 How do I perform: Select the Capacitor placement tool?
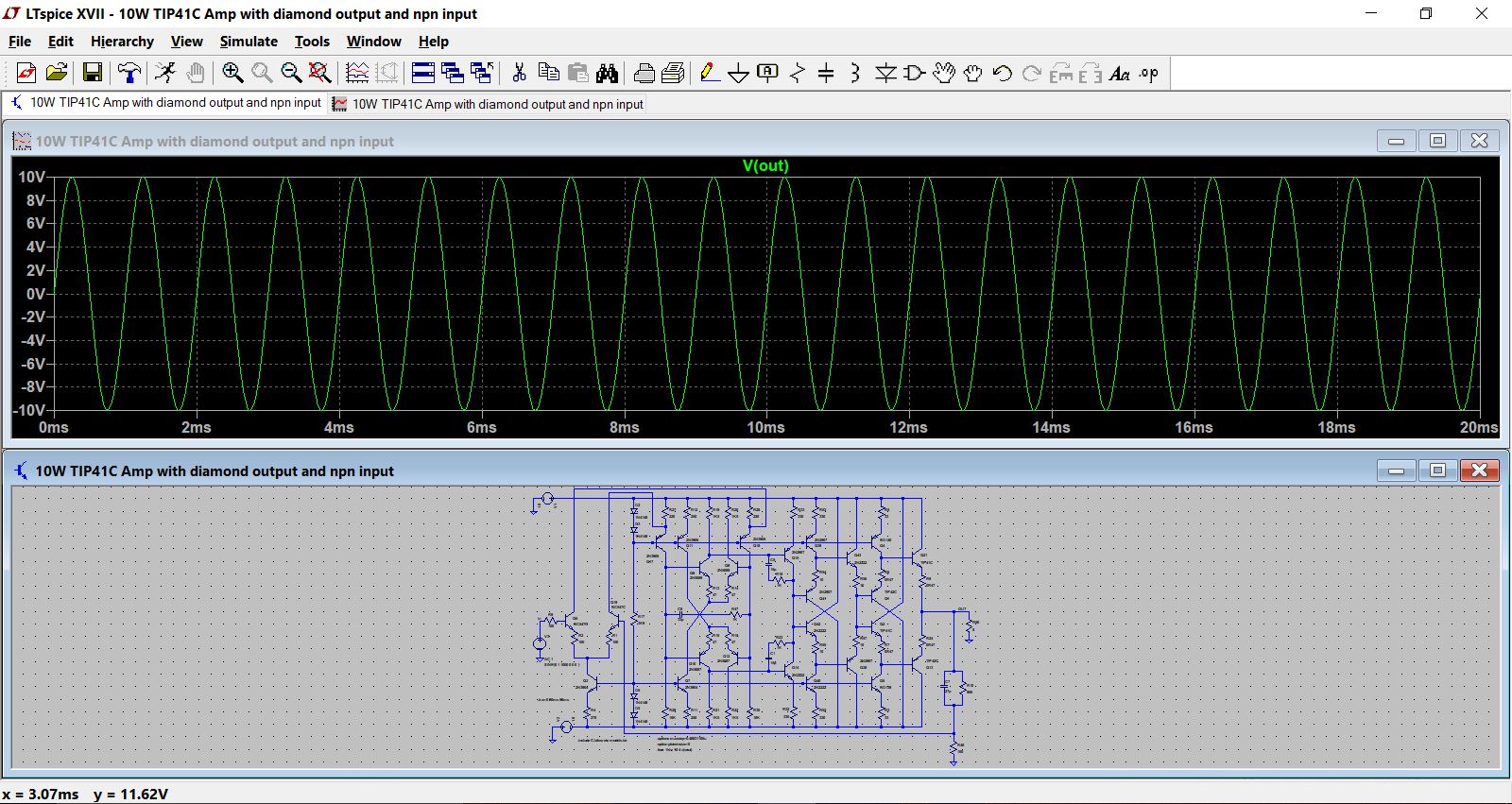(826, 73)
